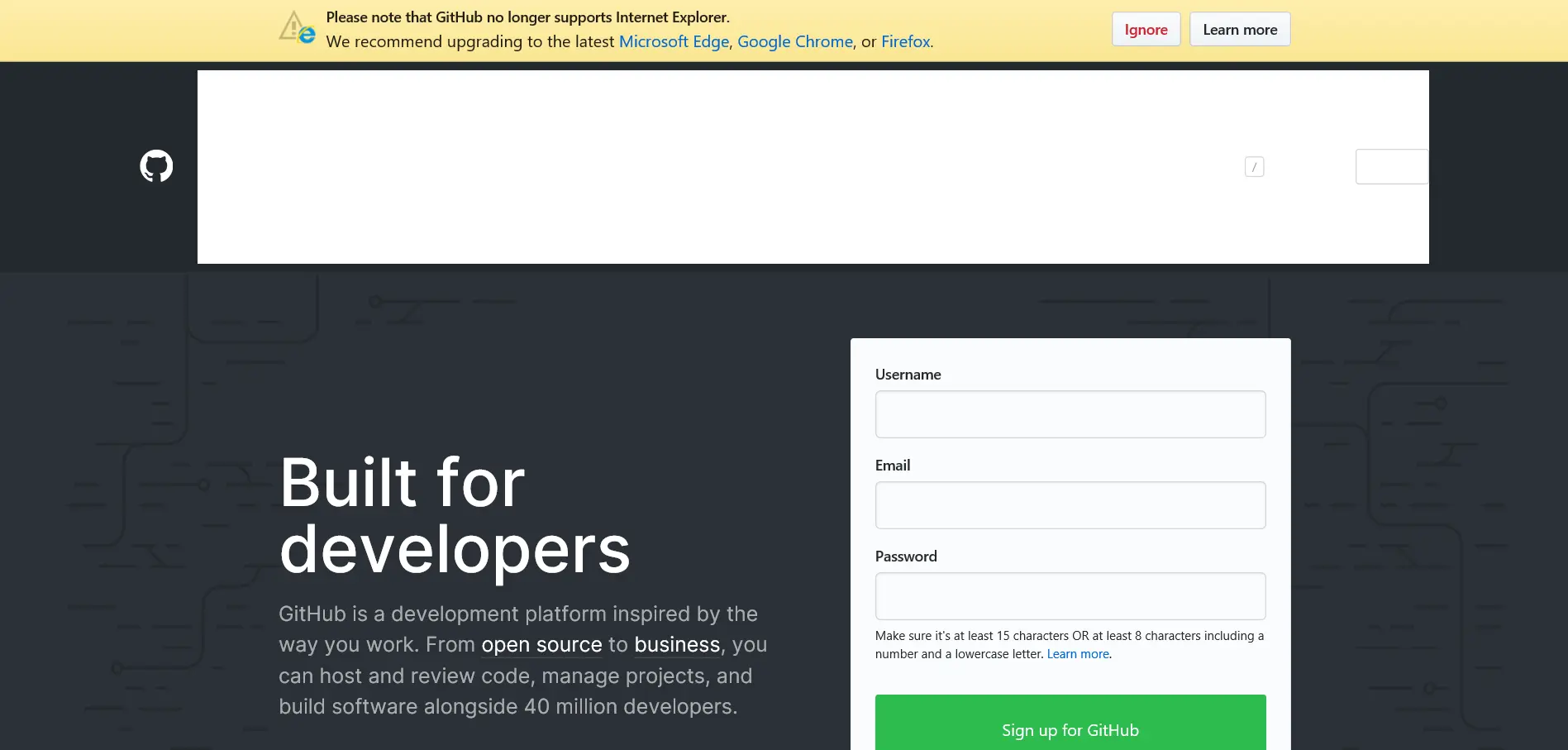The height and width of the screenshot is (750, 1568).
Task: Dismiss the browser warning with Ignore
Action: pos(1145,28)
